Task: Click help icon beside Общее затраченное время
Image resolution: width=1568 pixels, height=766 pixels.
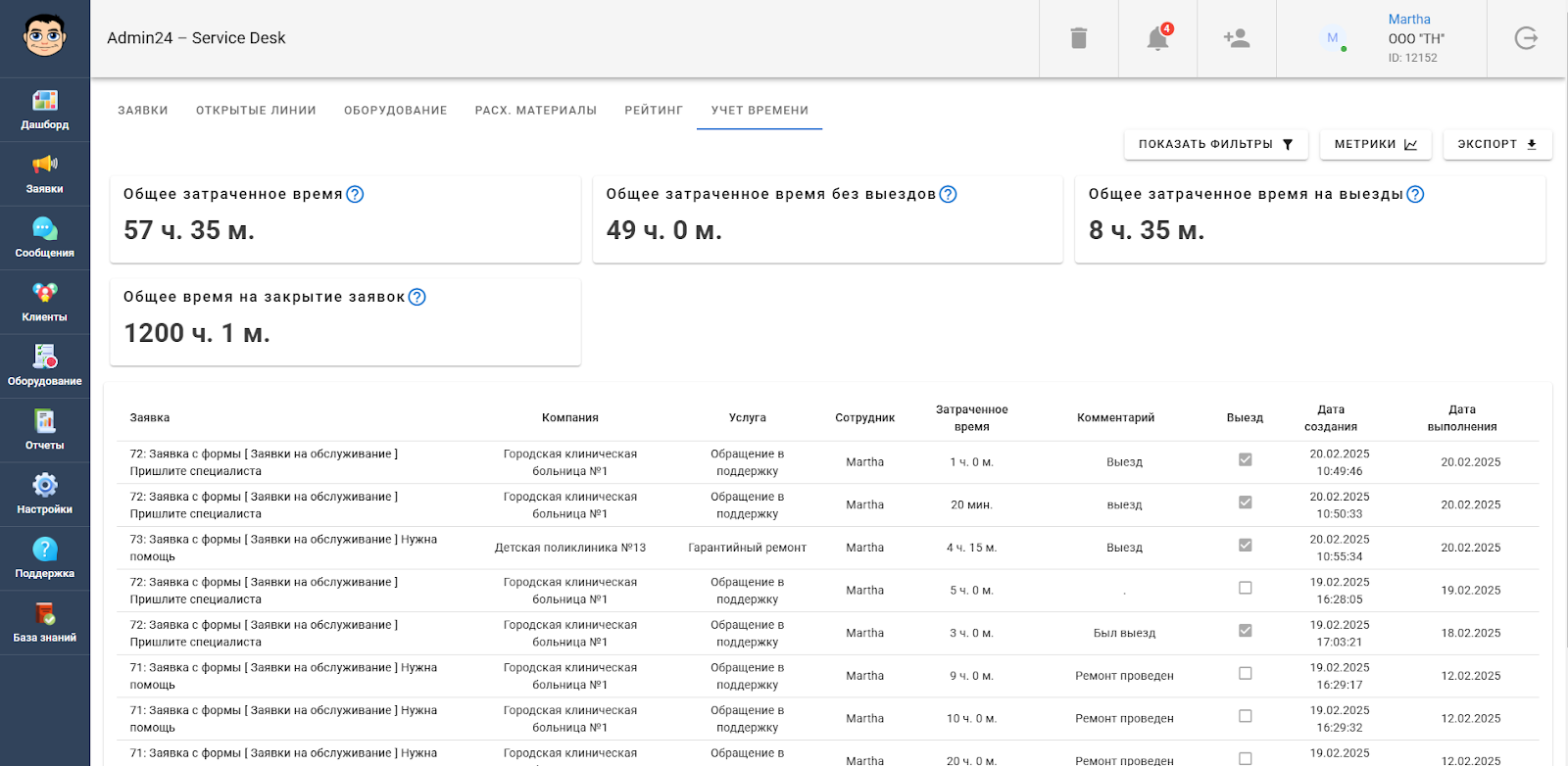Action: (x=355, y=194)
